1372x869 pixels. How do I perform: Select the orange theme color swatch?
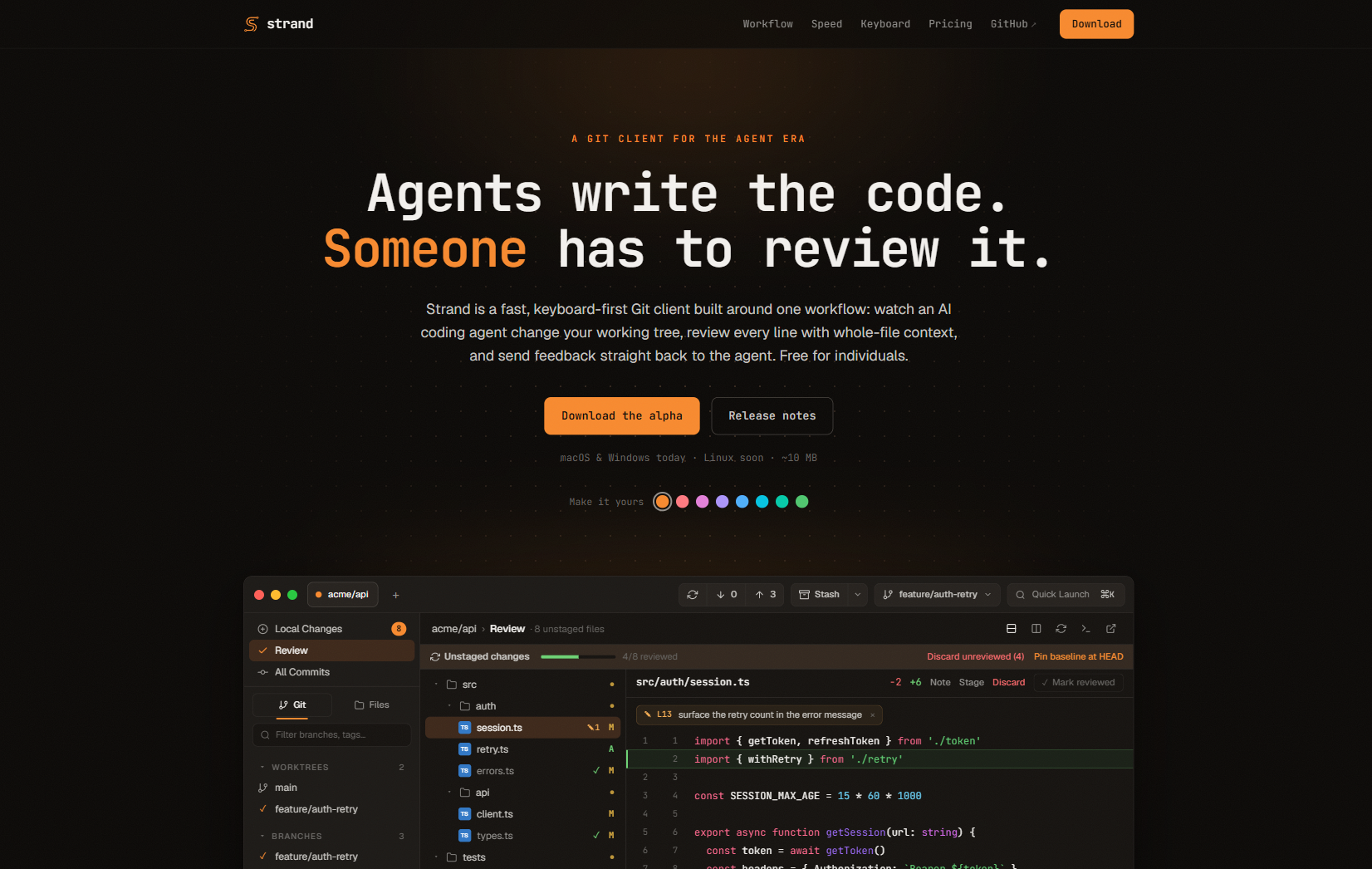tap(662, 502)
